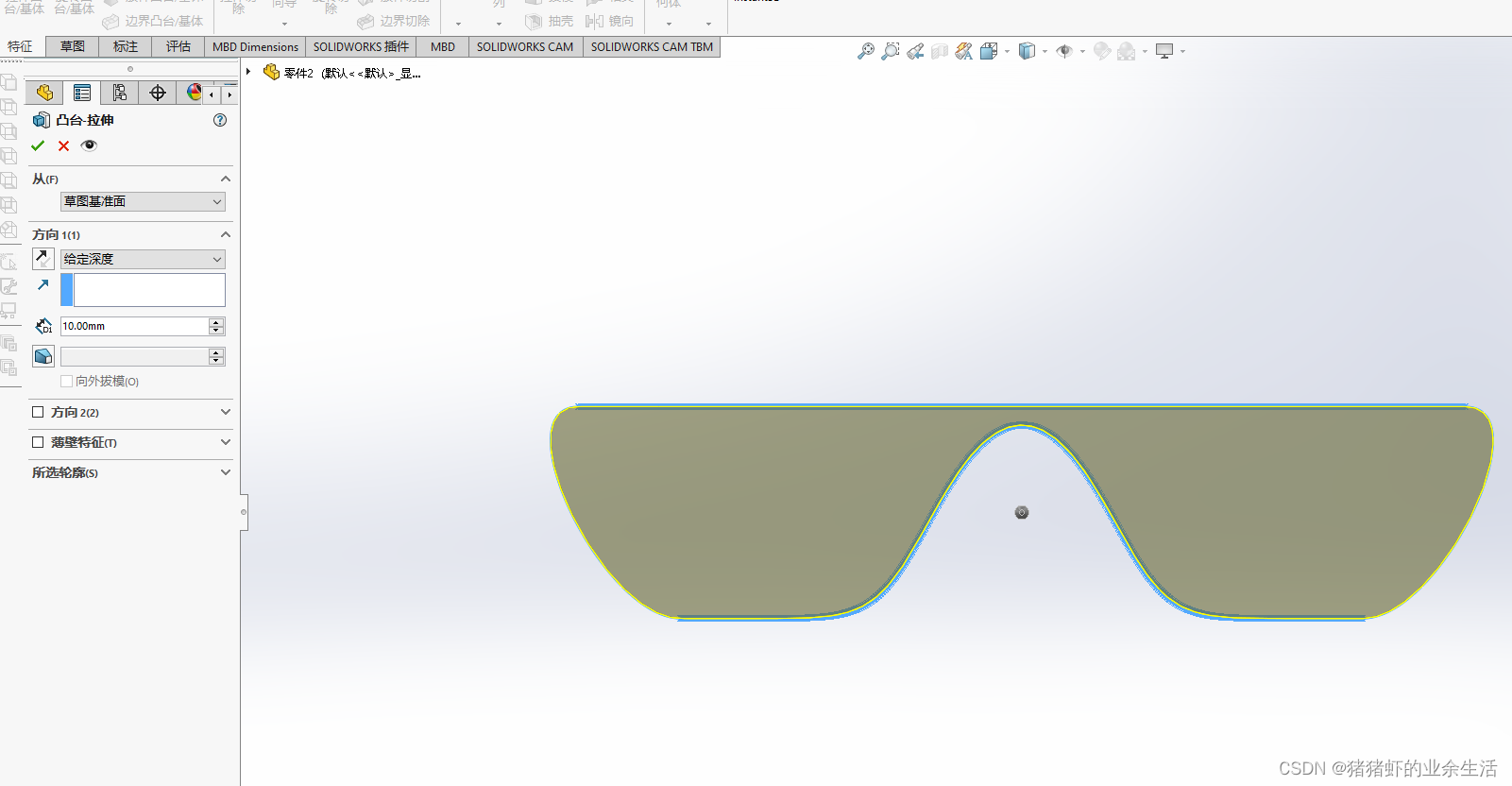Click the D1 depth dimension icon
The width and height of the screenshot is (1512, 786).
(43, 326)
